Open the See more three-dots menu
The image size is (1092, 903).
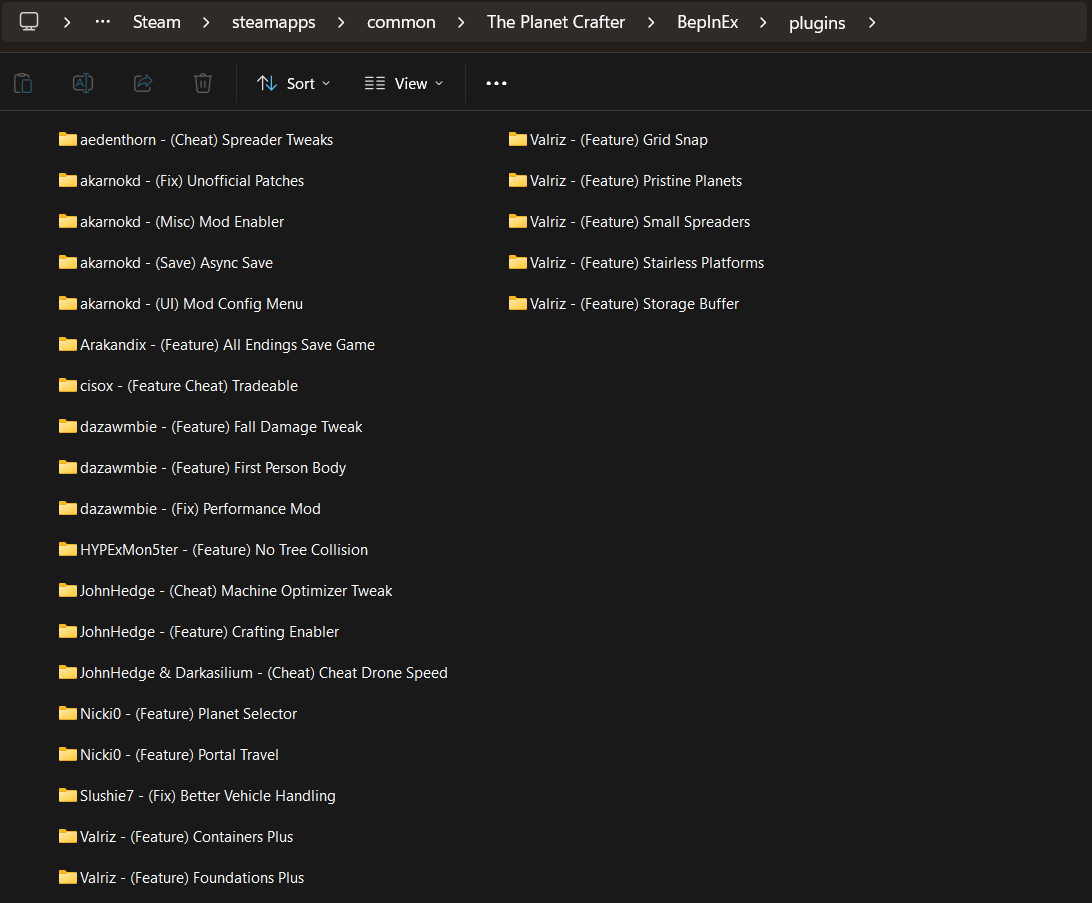point(496,84)
